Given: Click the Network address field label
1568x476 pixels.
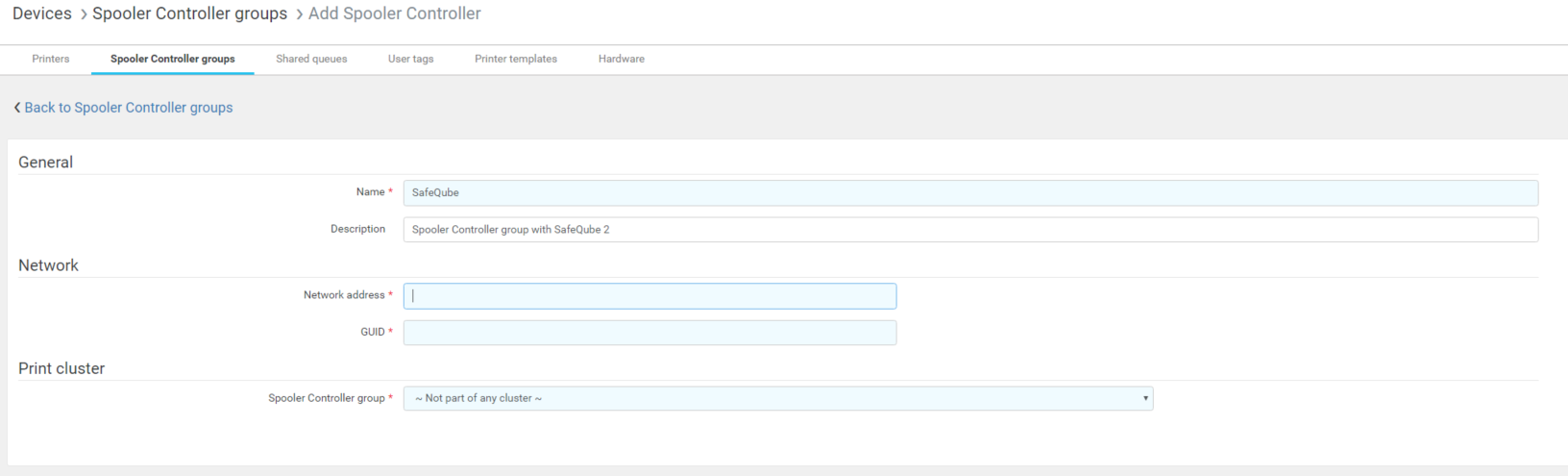Looking at the screenshot, I should [x=343, y=295].
